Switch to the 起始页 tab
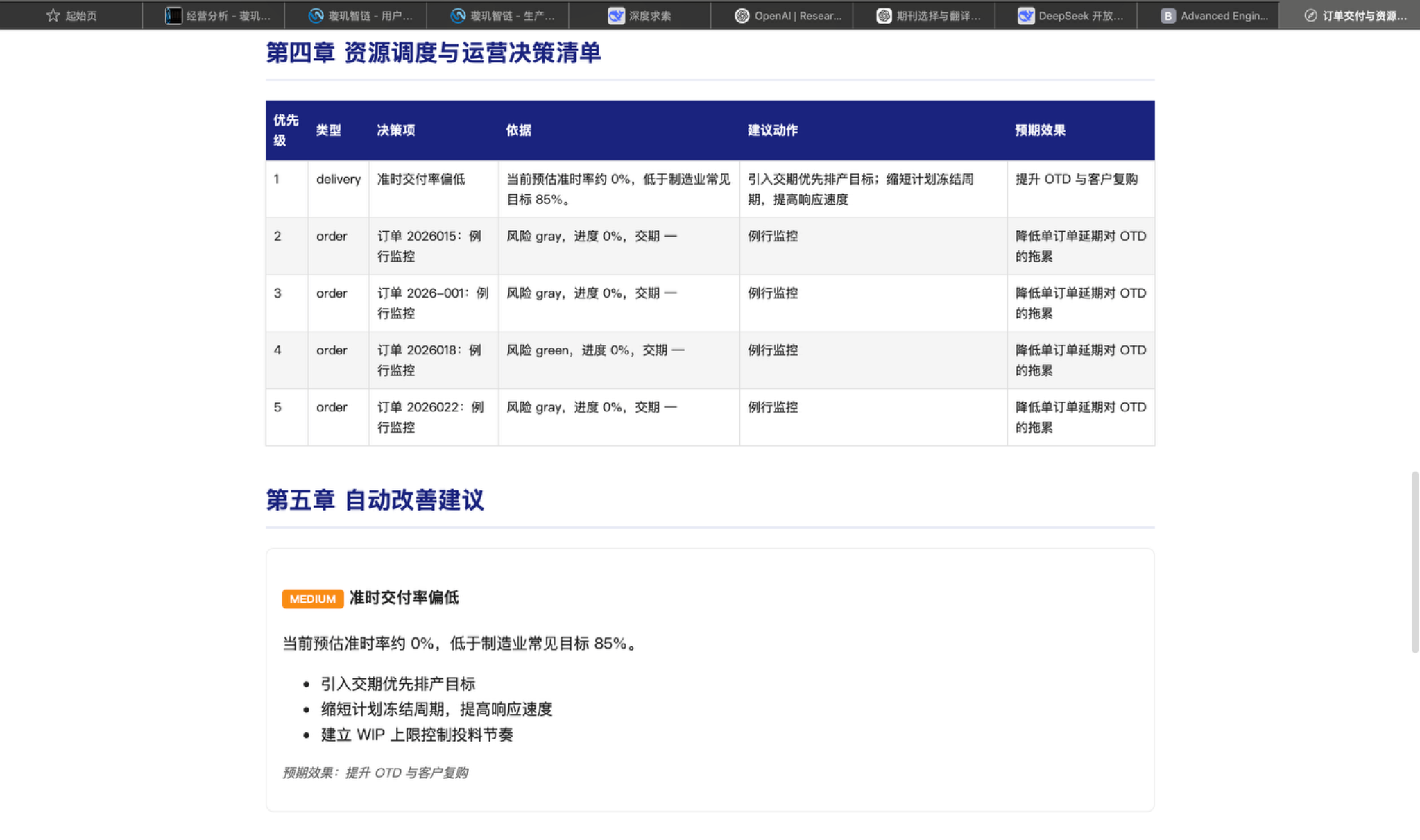The image size is (1420, 840). tap(71, 15)
